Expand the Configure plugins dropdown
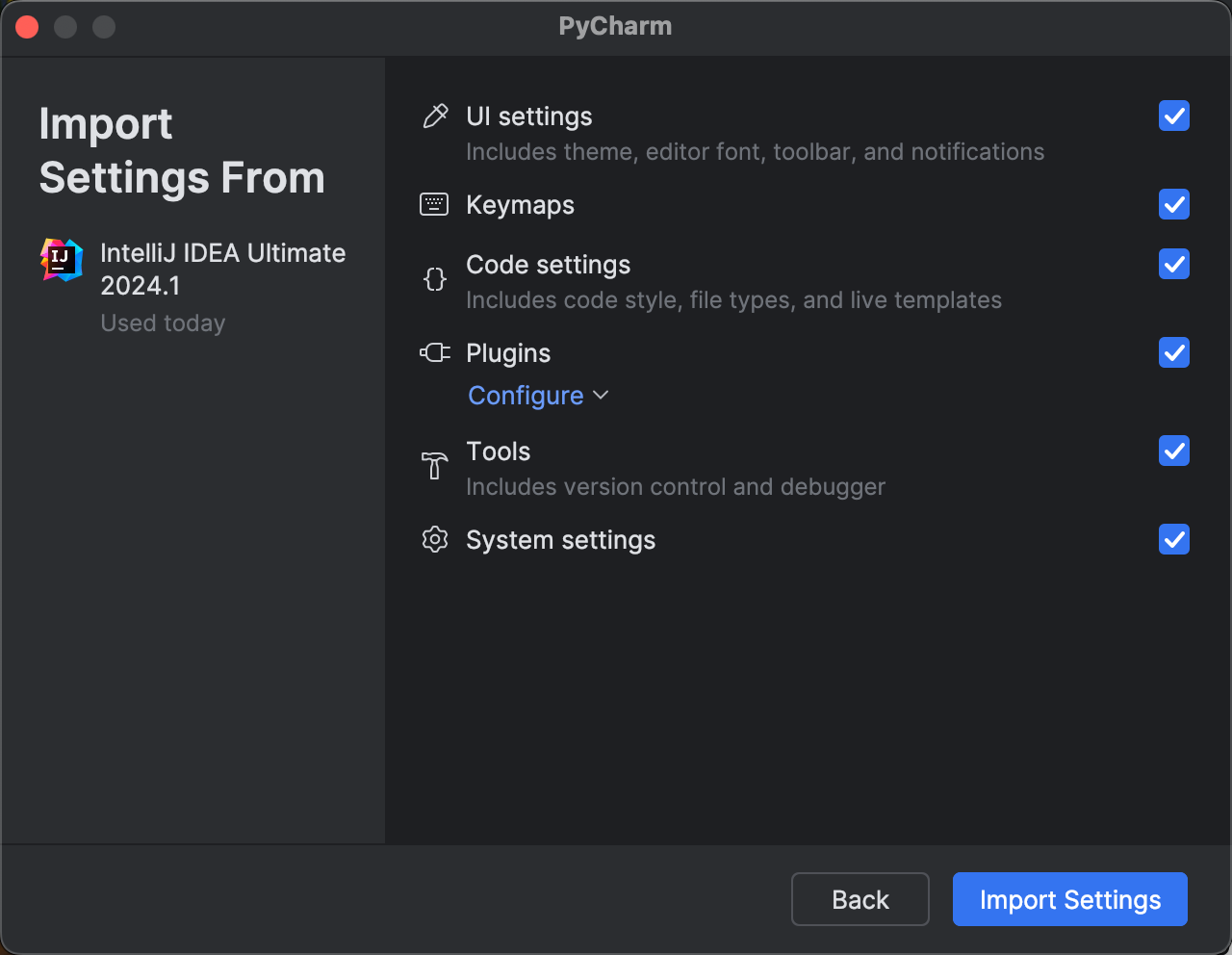This screenshot has width=1232, height=955. pos(538,395)
